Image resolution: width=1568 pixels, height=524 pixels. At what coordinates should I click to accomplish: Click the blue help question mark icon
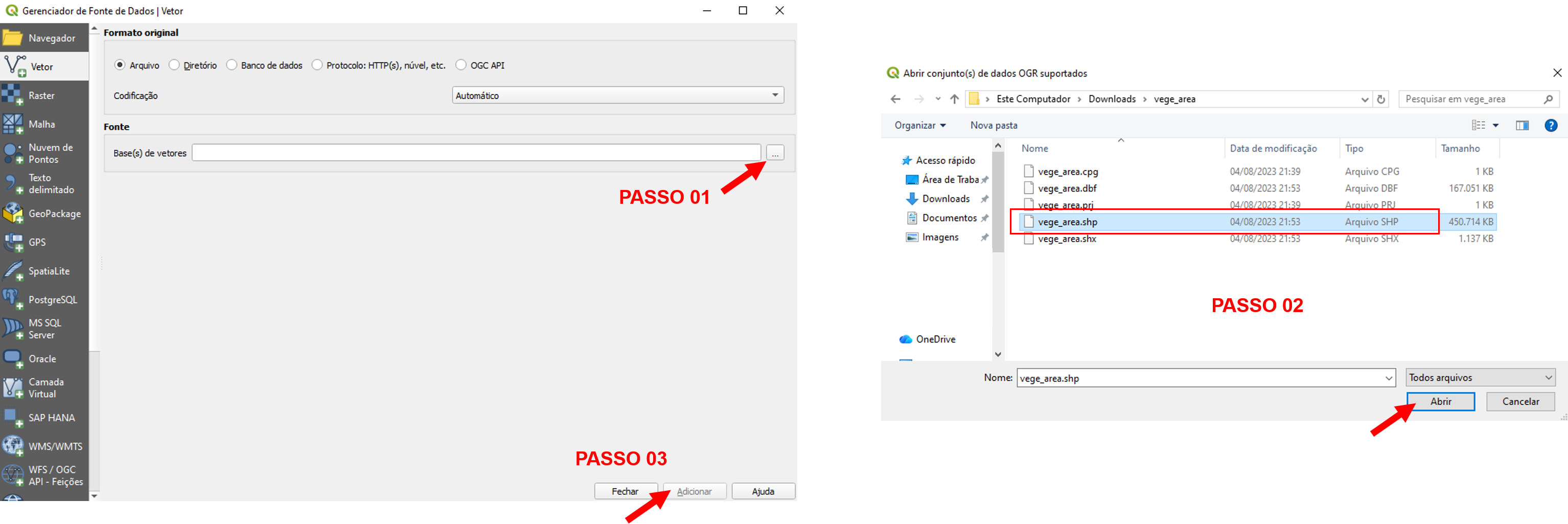coord(1550,125)
